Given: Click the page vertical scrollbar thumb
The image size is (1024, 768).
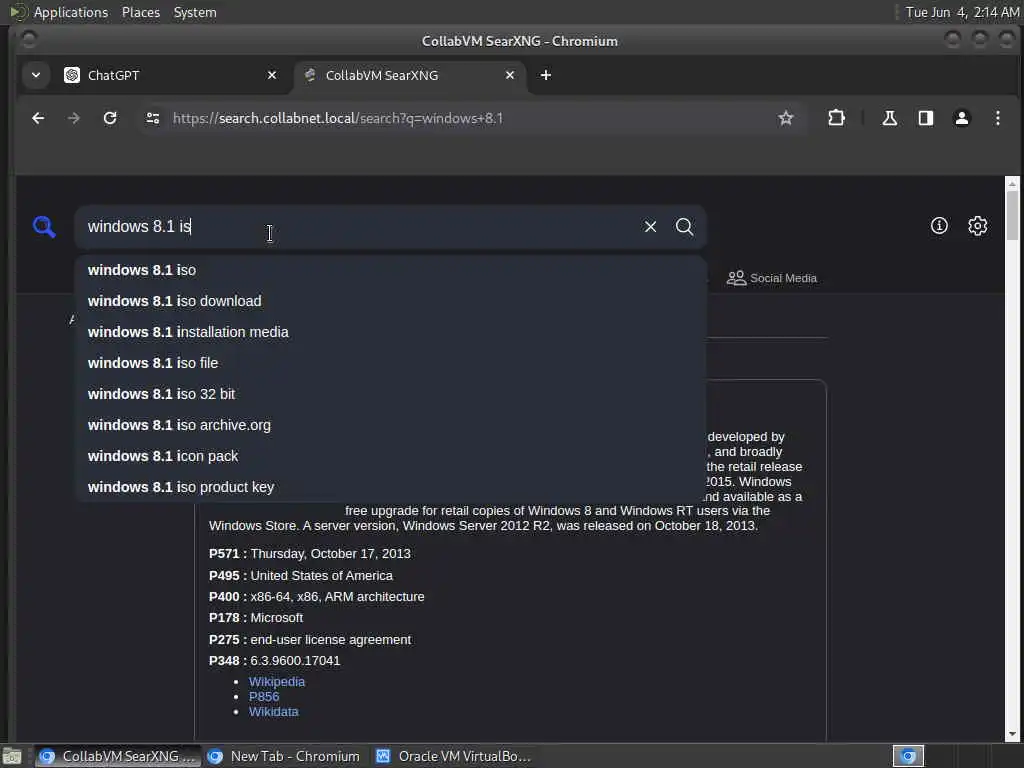Looking at the screenshot, I should pos(1012,216).
